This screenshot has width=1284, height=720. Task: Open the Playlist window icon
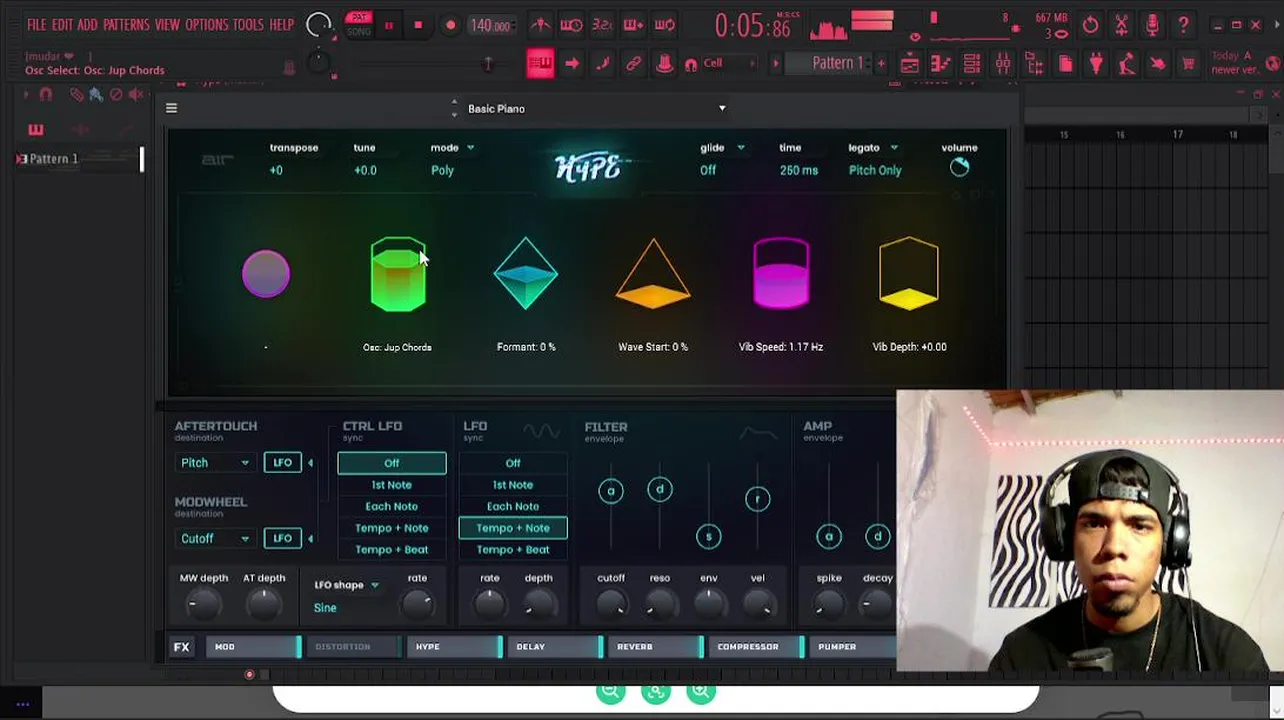tap(909, 64)
